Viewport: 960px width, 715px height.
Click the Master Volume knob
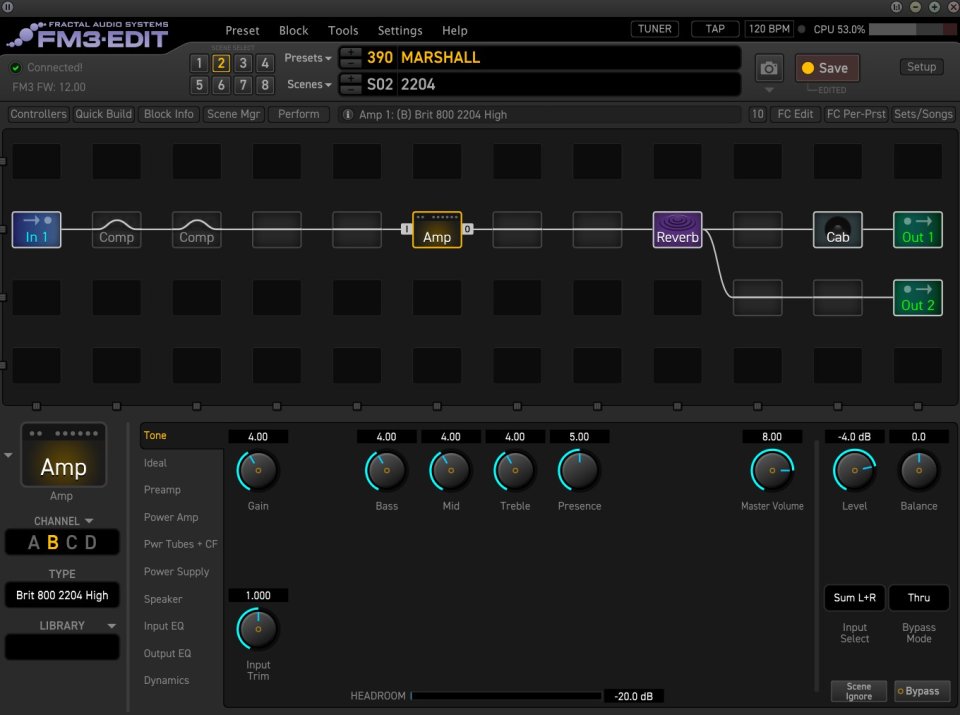pos(772,468)
